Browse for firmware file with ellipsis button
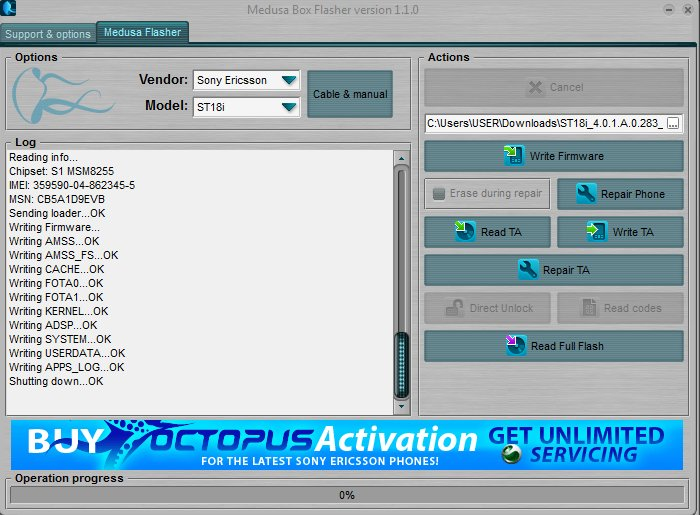 pos(673,123)
